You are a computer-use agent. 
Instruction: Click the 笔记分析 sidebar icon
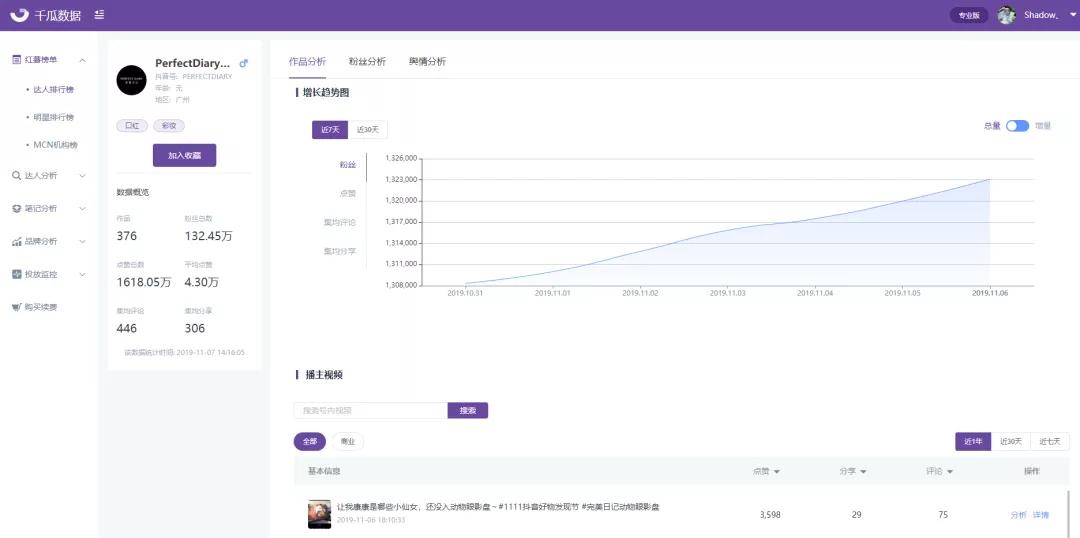coord(17,209)
